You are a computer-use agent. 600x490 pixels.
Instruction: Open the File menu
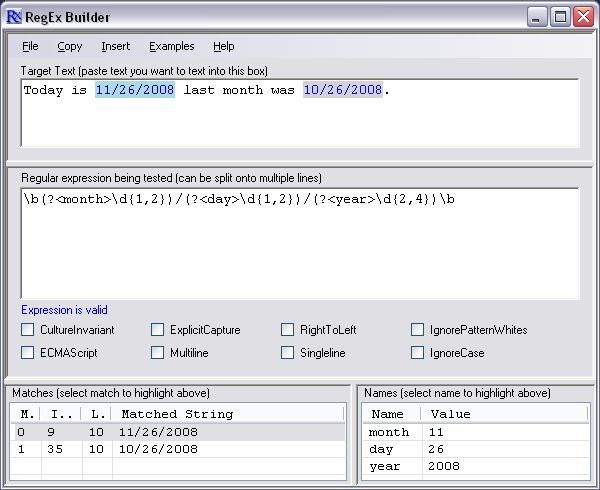point(30,46)
